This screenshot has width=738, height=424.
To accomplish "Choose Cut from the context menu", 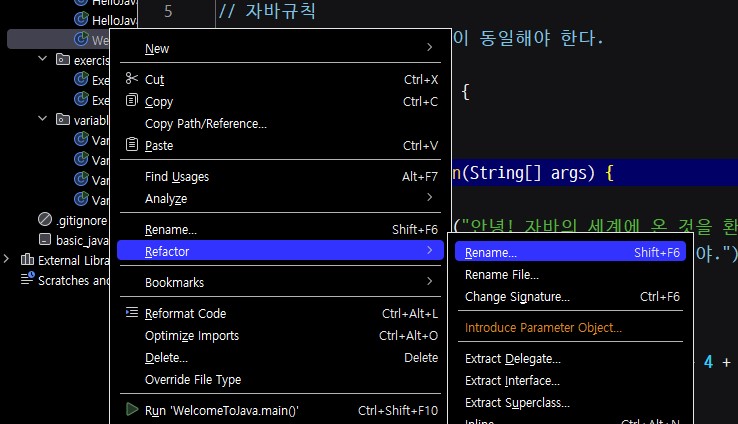I will click(281, 80).
